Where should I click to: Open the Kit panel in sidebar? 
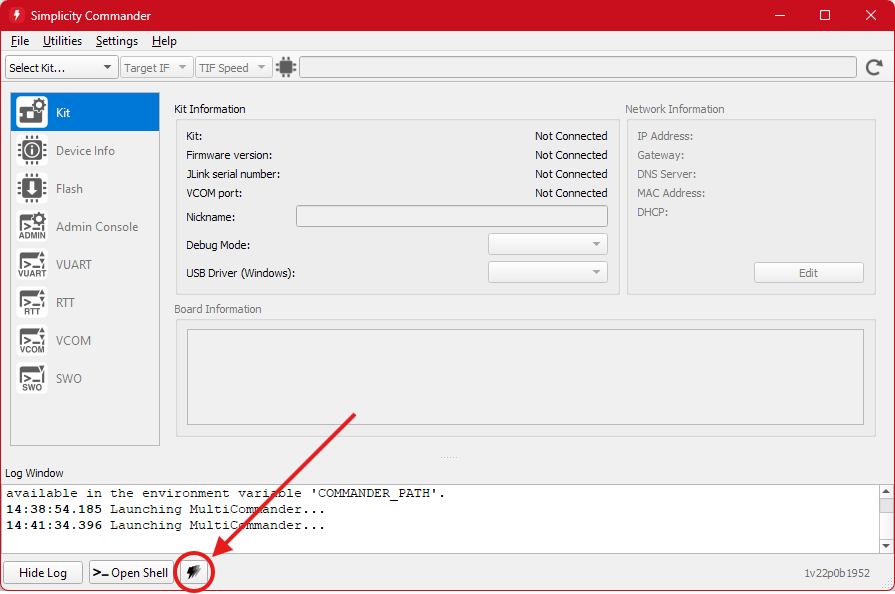pyautogui.click(x=85, y=113)
